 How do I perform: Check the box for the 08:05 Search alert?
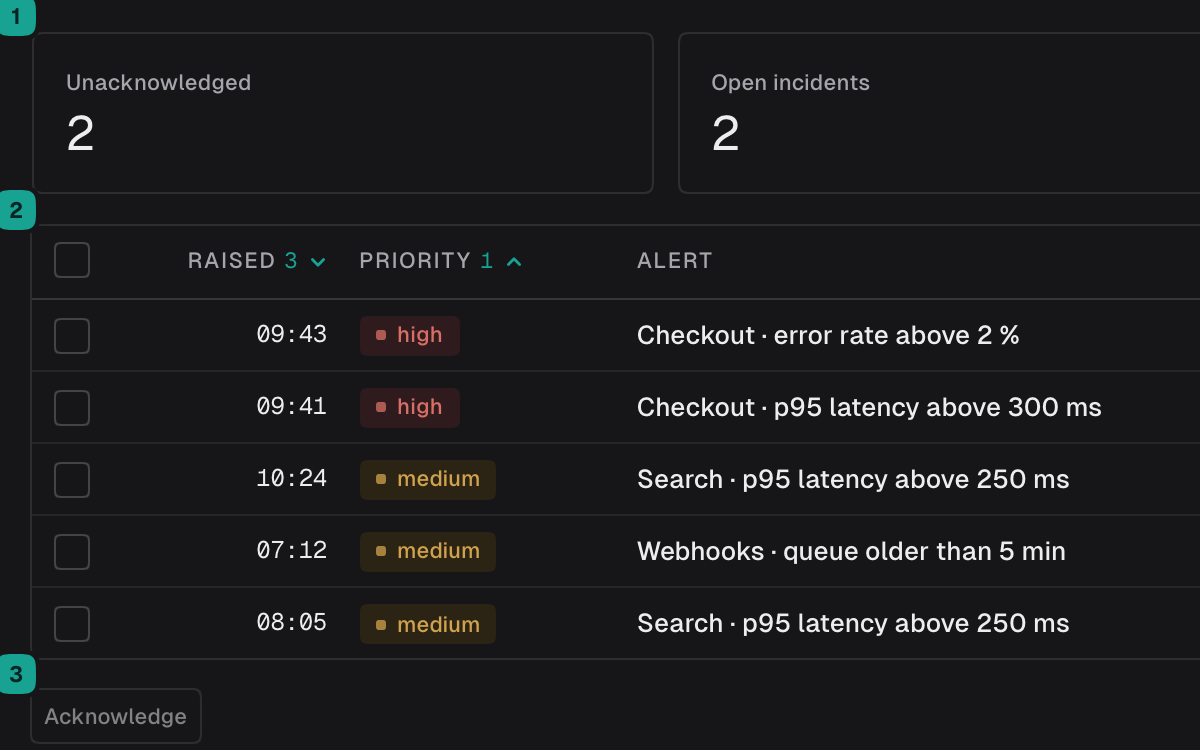click(72, 624)
